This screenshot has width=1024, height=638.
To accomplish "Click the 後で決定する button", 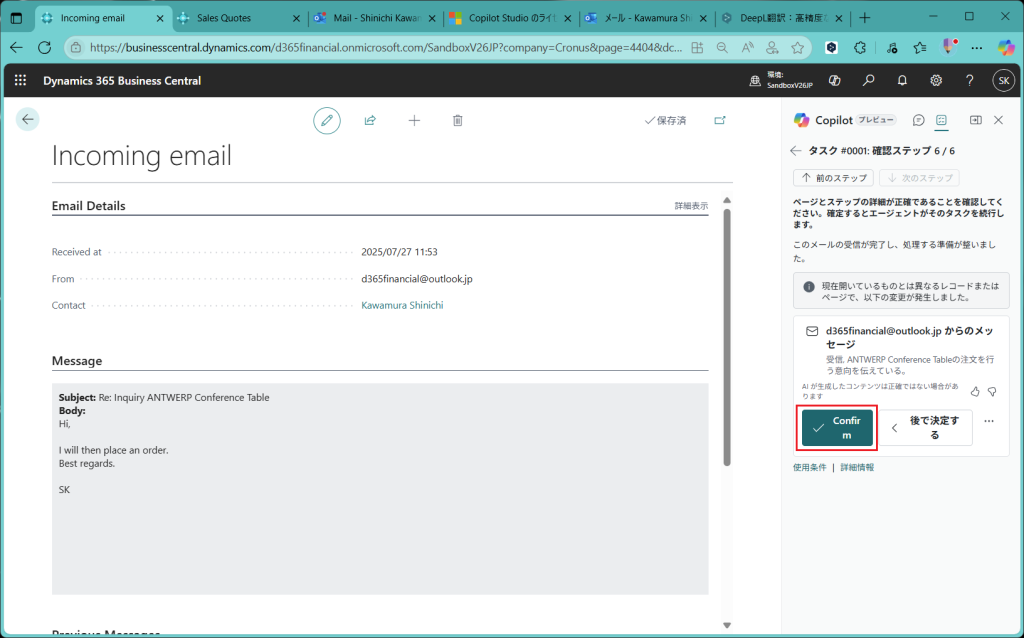I will (926, 428).
